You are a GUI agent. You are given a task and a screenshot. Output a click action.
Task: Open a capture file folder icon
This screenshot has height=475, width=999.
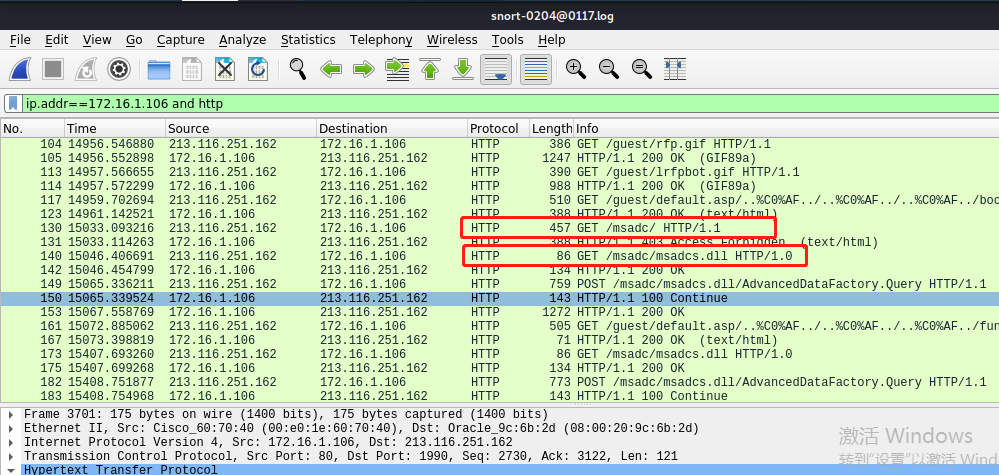(x=159, y=69)
